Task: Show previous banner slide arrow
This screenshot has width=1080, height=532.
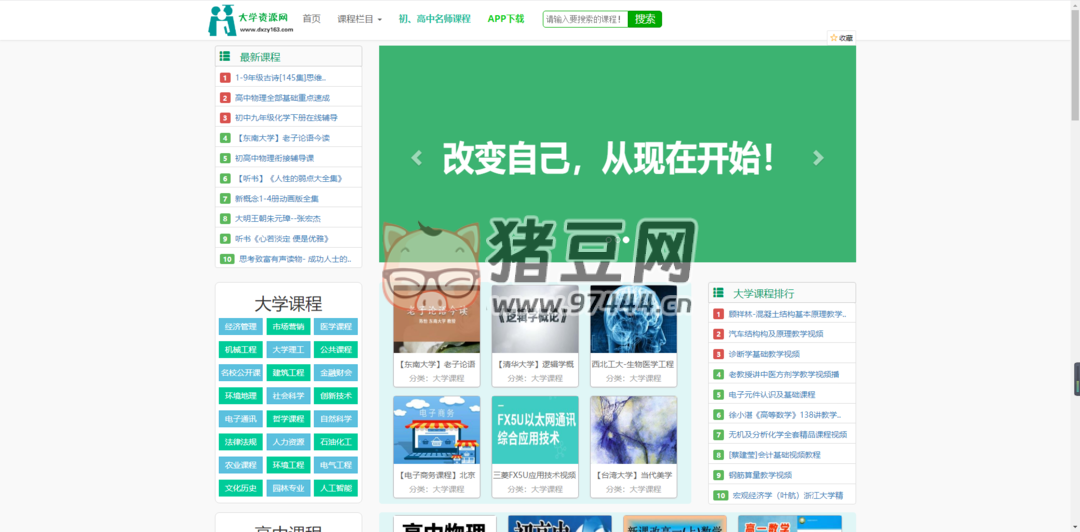Action: click(x=416, y=158)
